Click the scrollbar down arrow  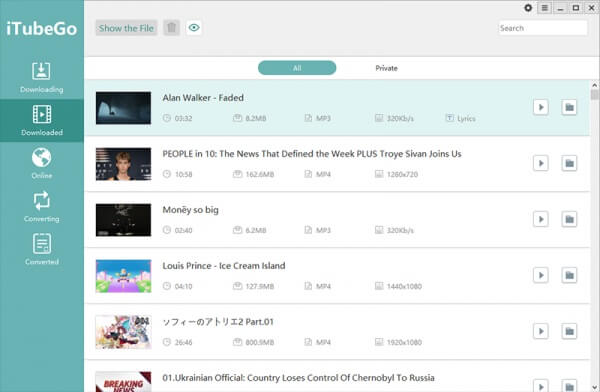(x=594, y=387)
